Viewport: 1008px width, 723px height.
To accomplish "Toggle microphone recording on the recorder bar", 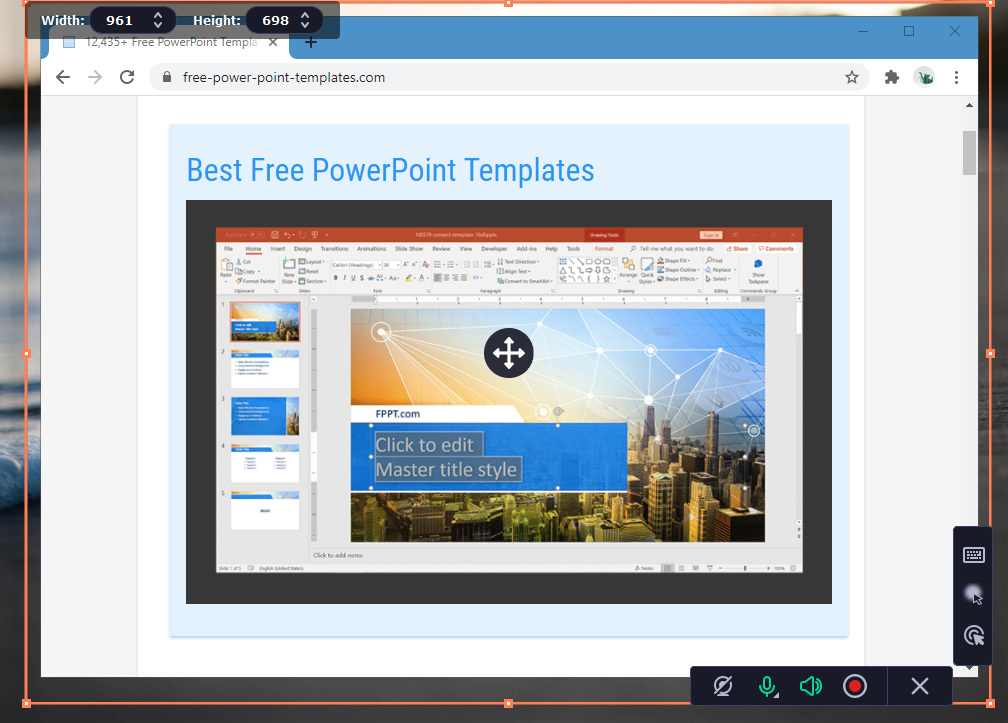I will tap(766, 686).
